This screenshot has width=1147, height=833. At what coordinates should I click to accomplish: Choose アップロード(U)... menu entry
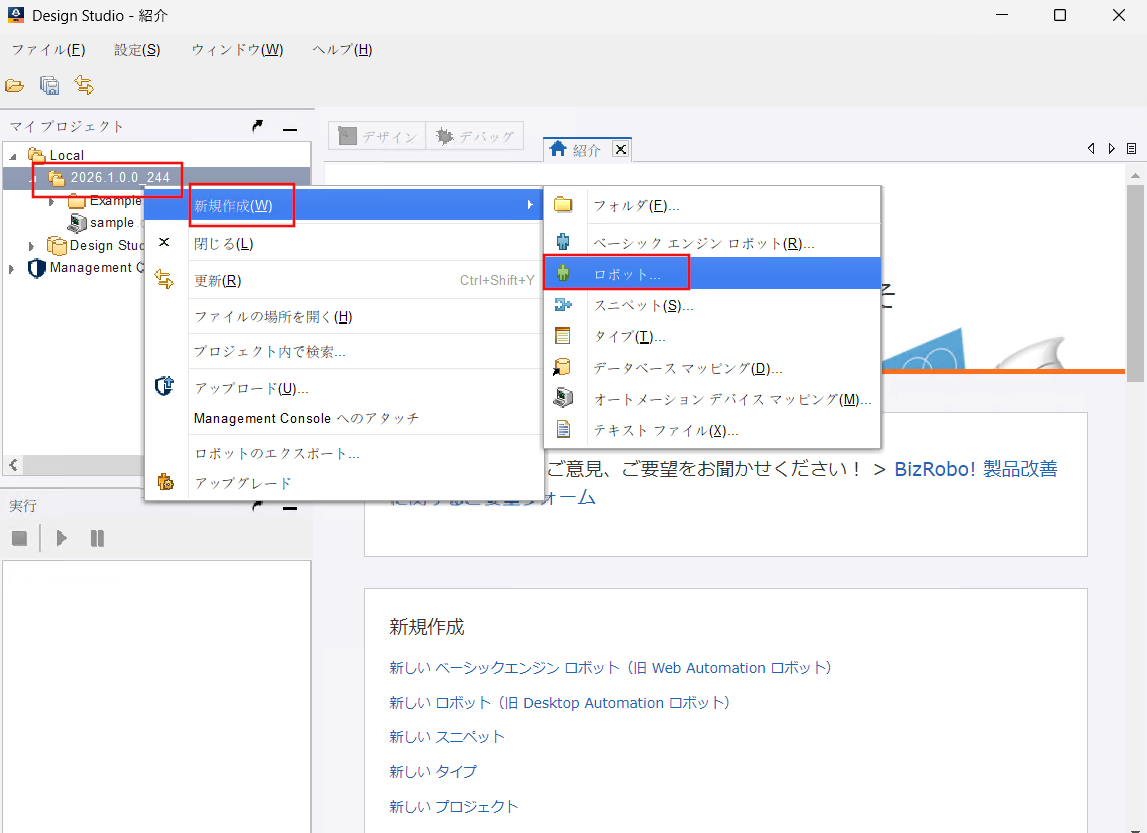[344, 388]
